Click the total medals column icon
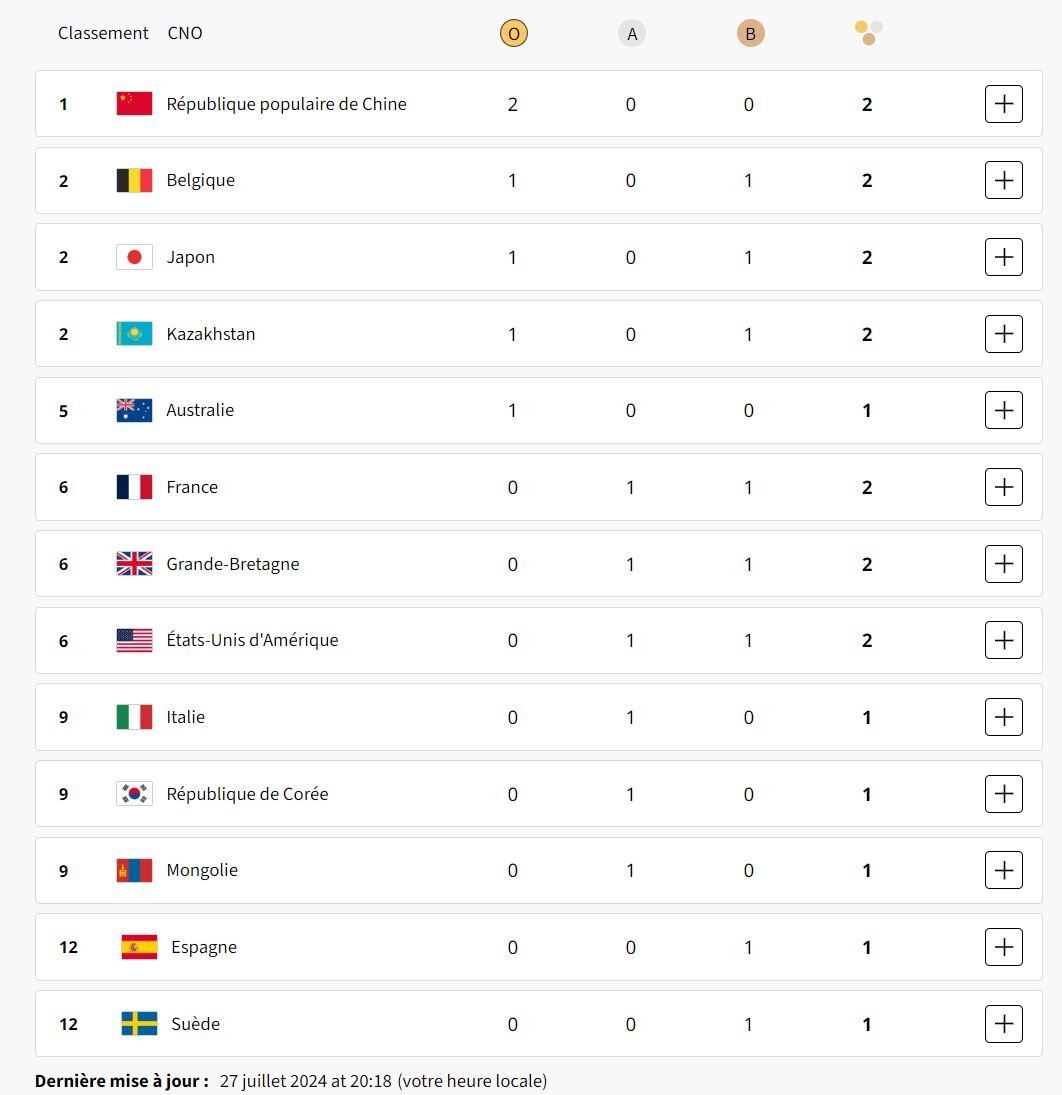The image size is (1062, 1095). point(868,33)
